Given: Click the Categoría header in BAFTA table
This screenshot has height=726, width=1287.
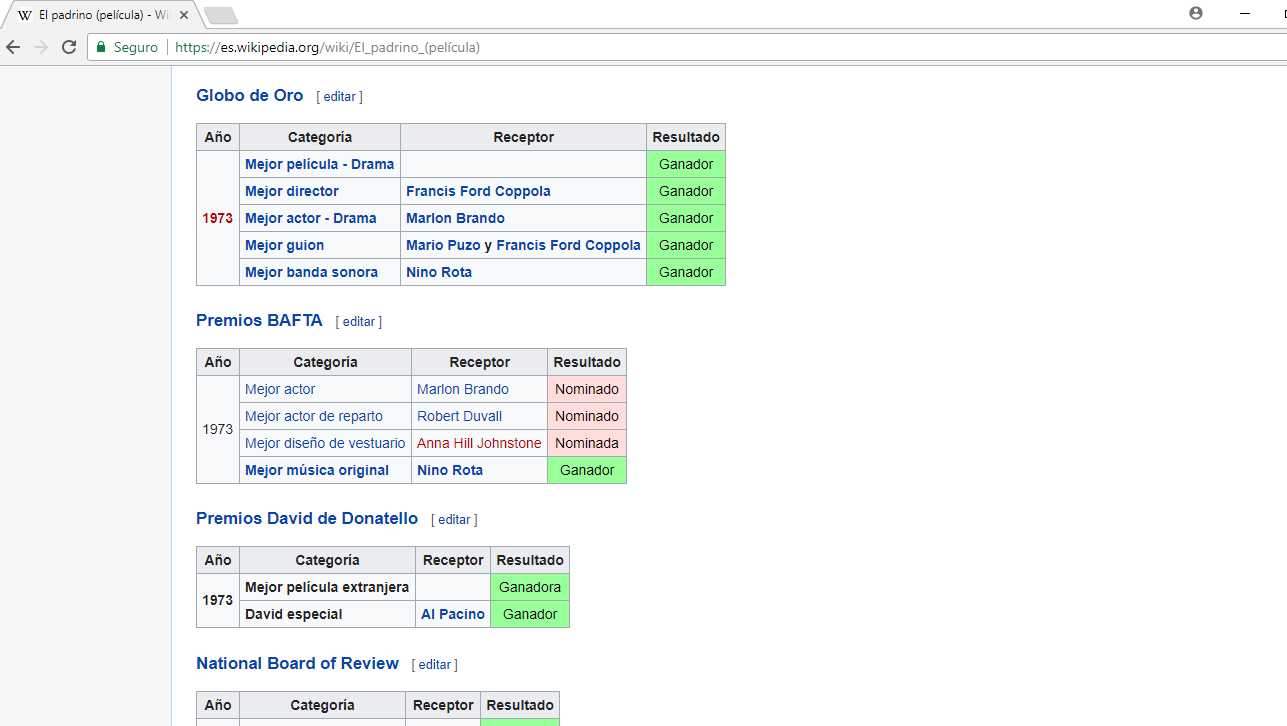Looking at the screenshot, I should click(325, 362).
